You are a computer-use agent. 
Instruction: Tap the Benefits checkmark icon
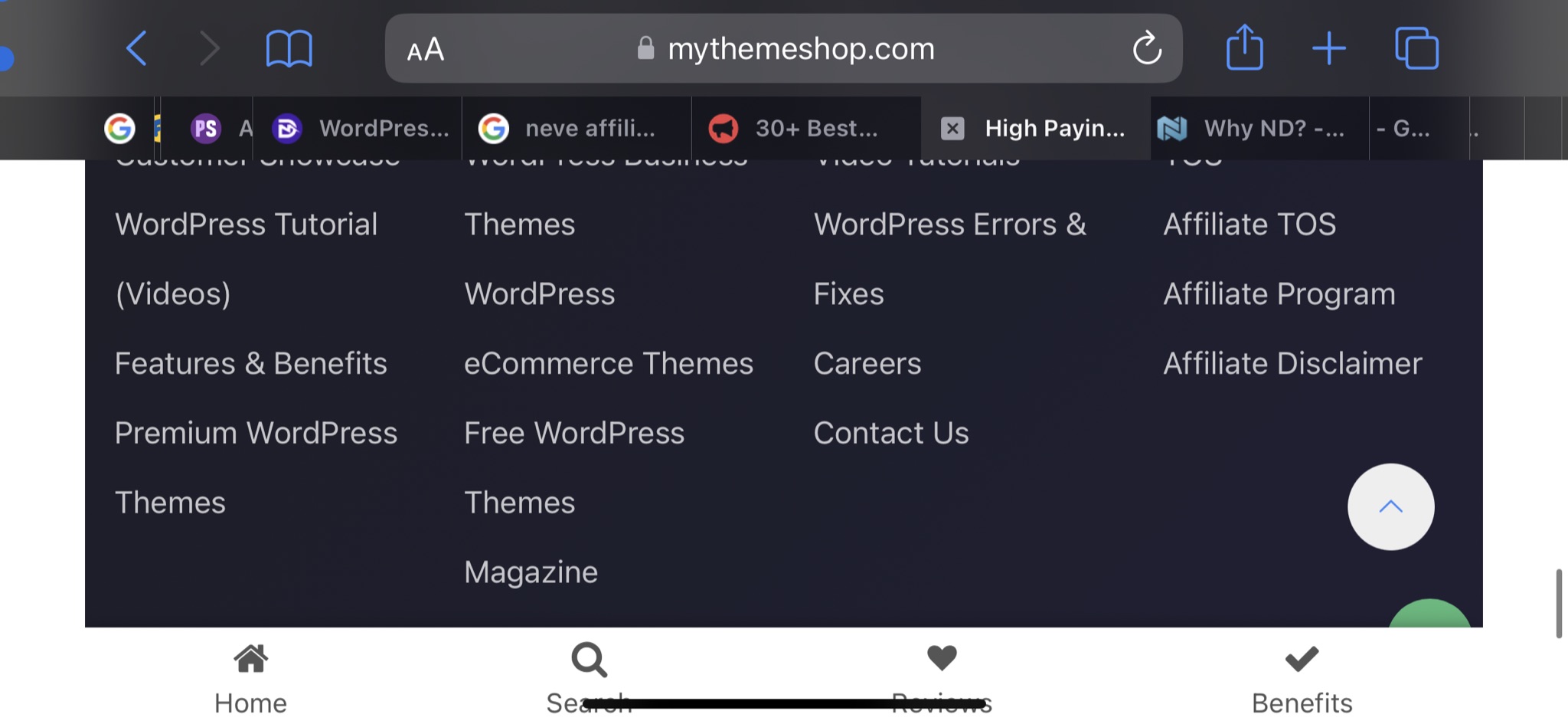pyautogui.click(x=1302, y=658)
